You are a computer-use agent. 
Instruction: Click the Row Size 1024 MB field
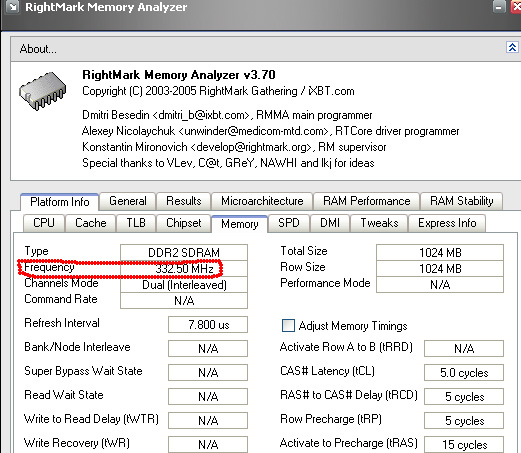(440, 268)
